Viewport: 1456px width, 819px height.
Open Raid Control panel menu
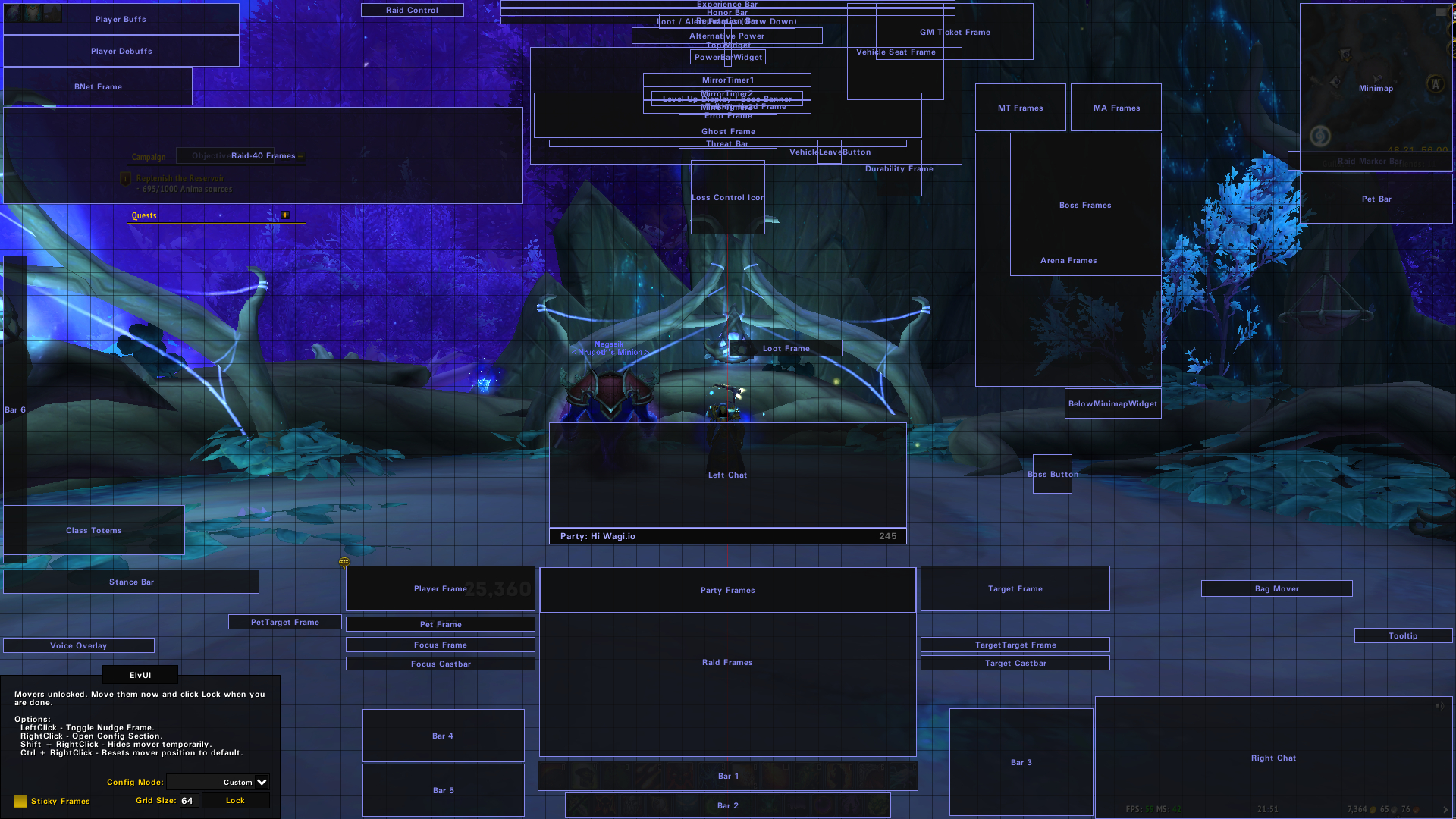412,10
